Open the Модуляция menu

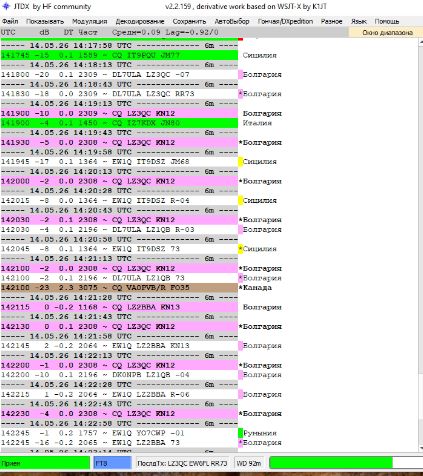[90, 21]
